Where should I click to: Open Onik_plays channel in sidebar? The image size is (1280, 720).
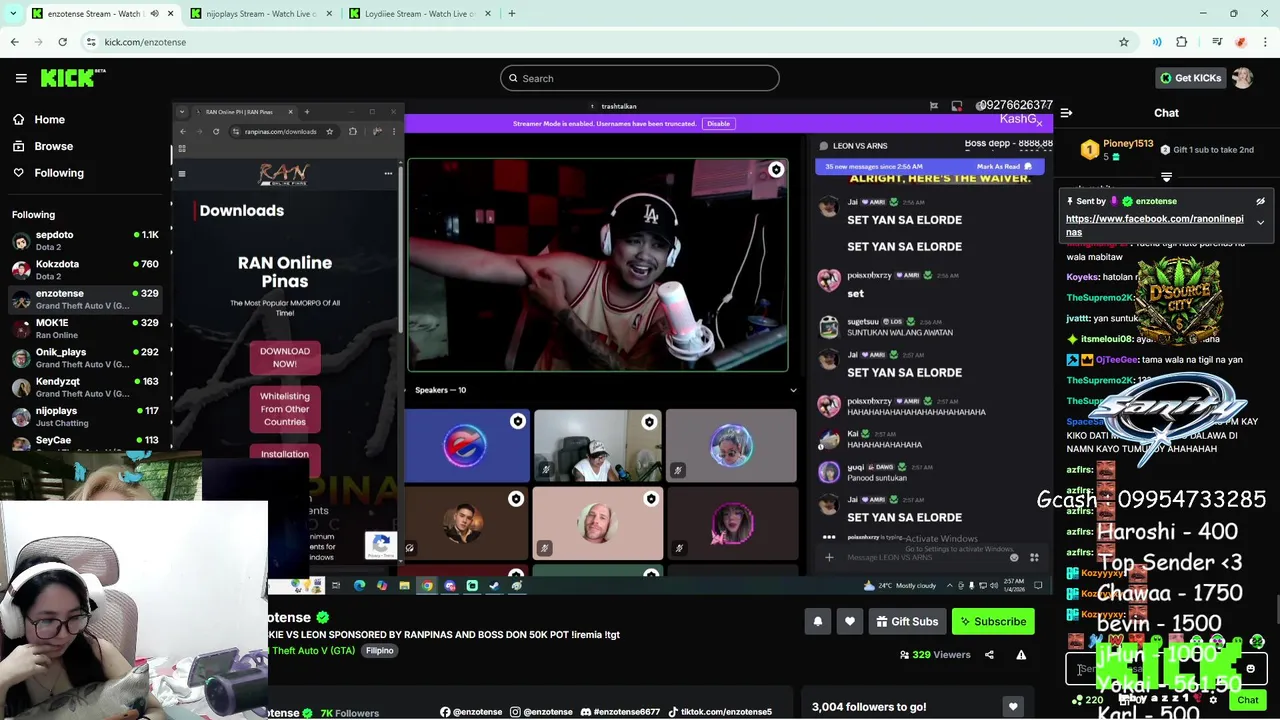[x=85, y=358]
